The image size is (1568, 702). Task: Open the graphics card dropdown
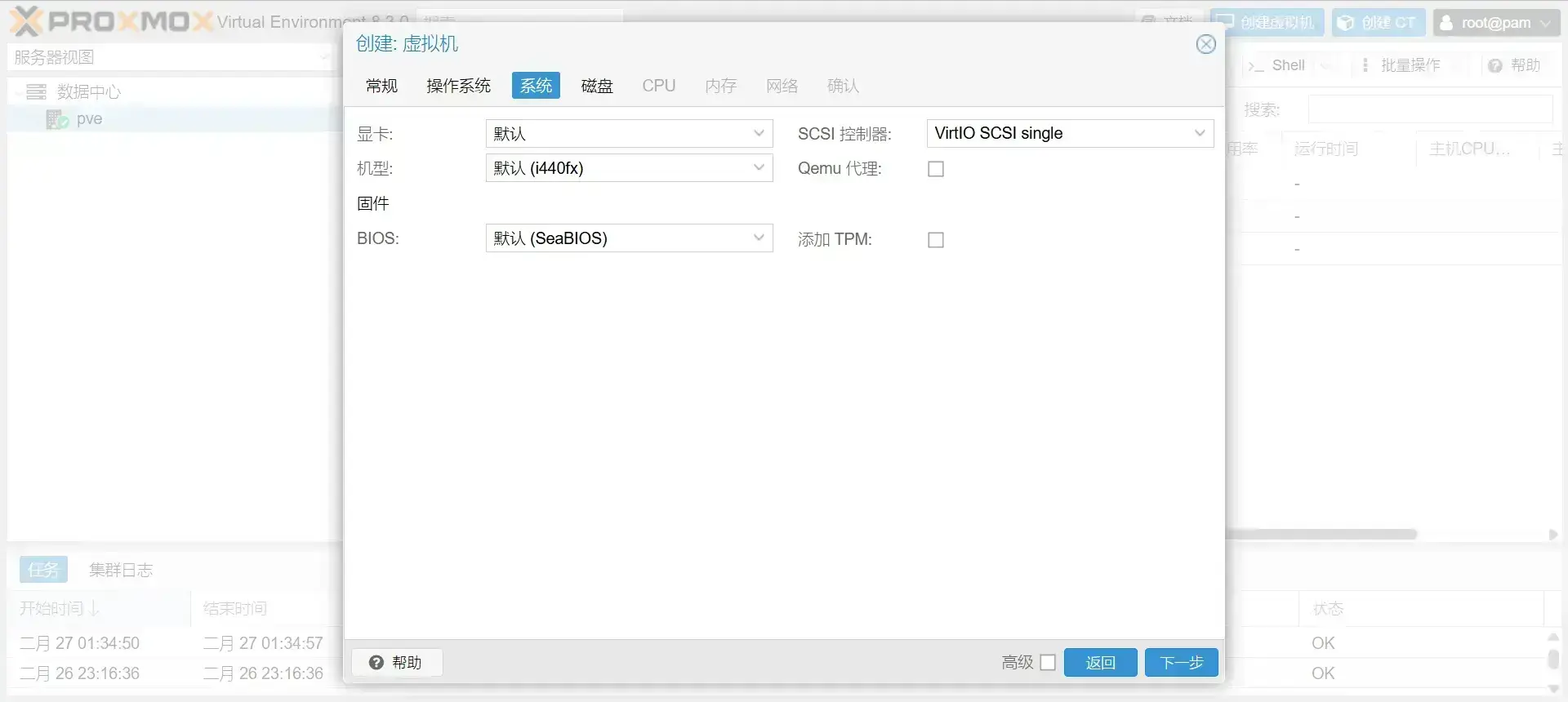(x=758, y=133)
